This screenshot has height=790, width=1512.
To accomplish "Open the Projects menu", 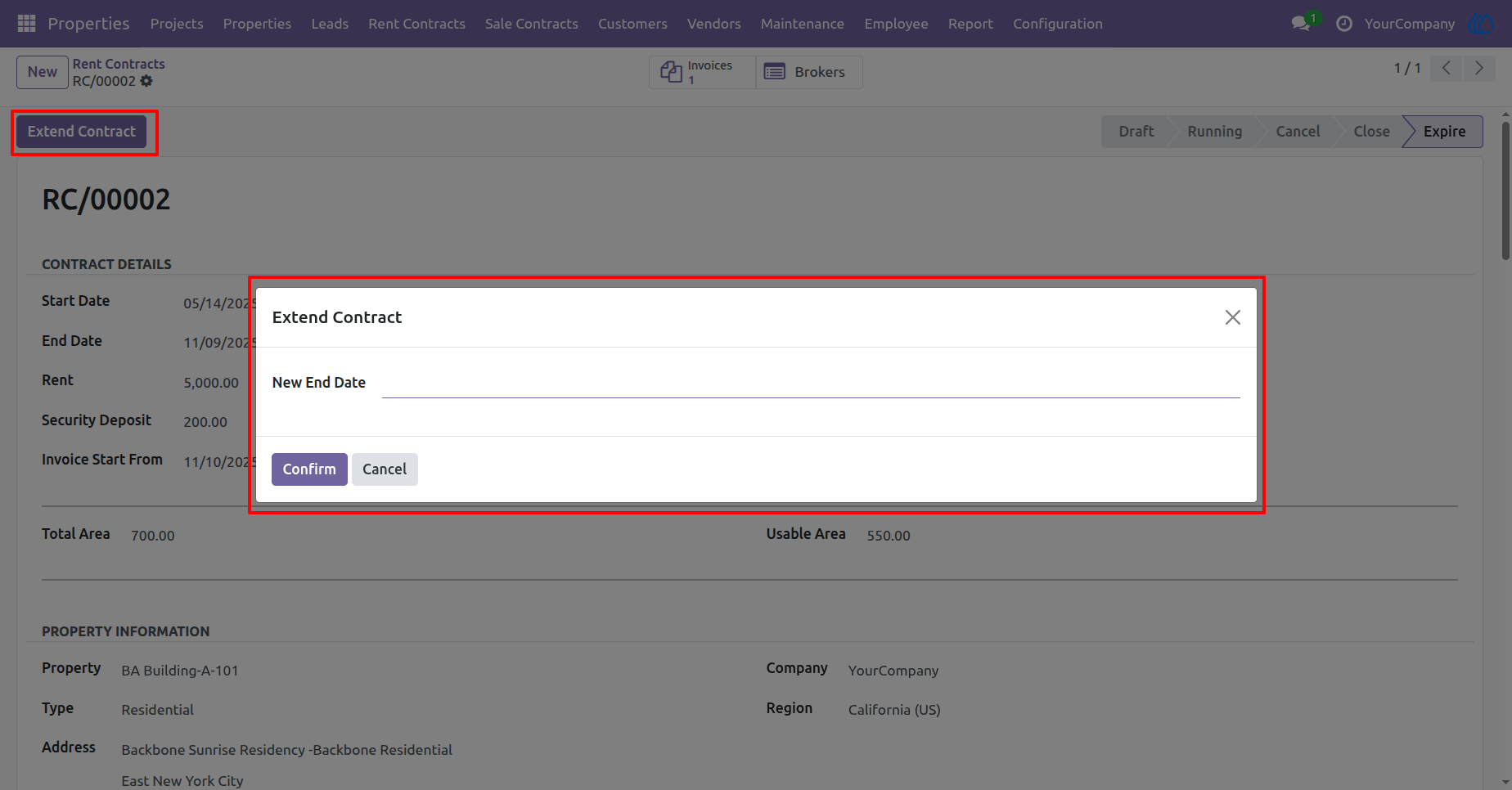I will pyautogui.click(x=177, y=24).
